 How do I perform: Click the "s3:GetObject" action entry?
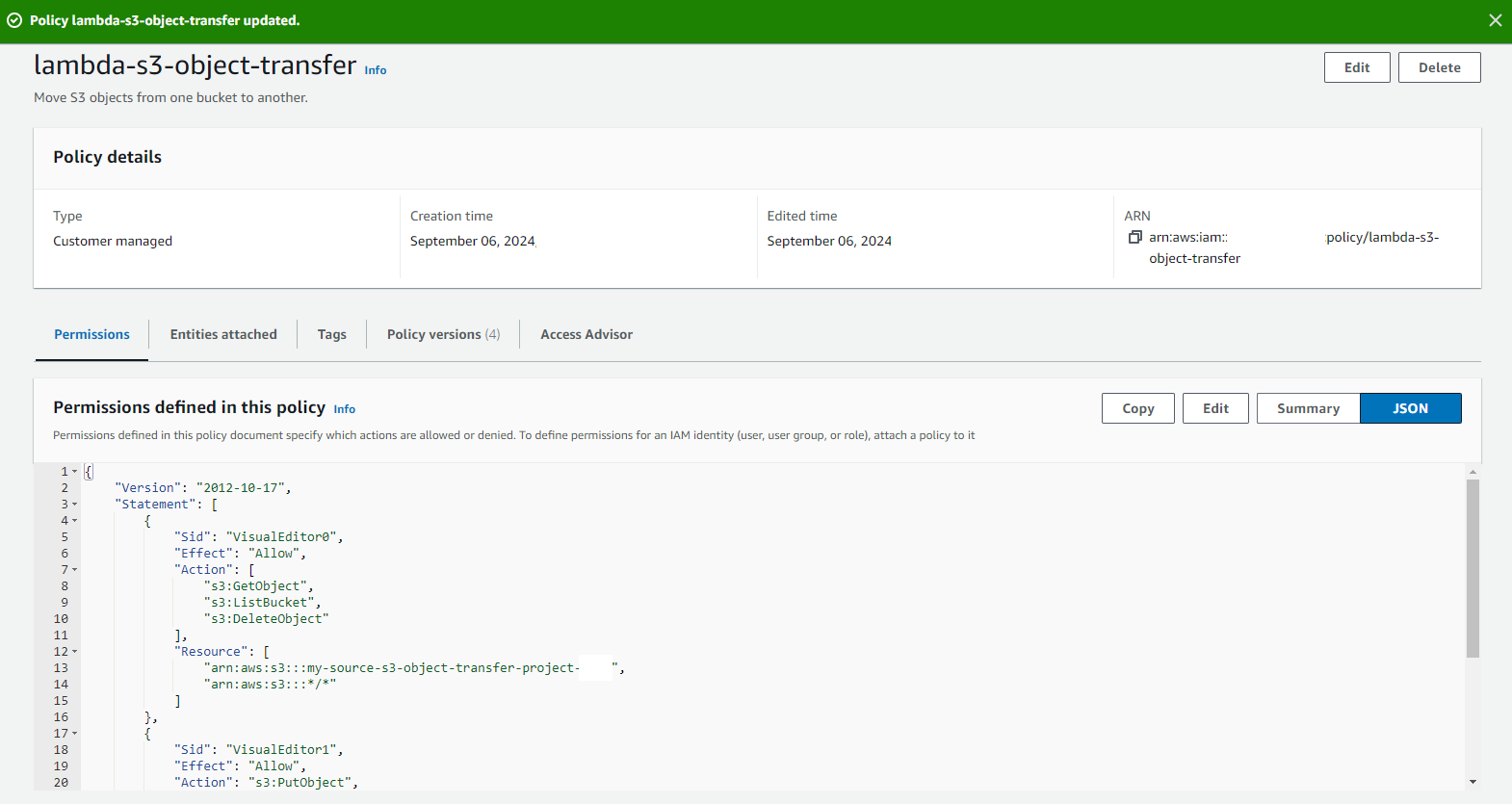coord(258,586)
